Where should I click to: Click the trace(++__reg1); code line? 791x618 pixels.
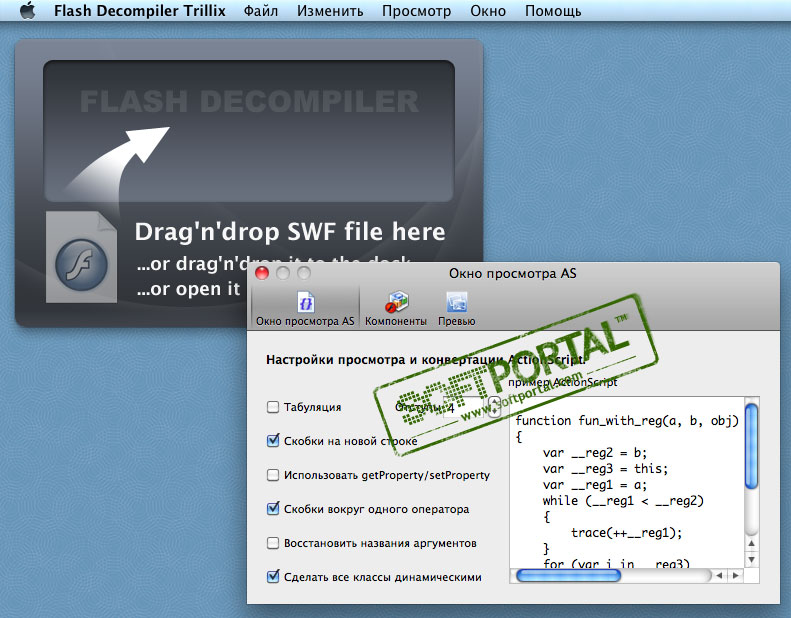(627, 533)
